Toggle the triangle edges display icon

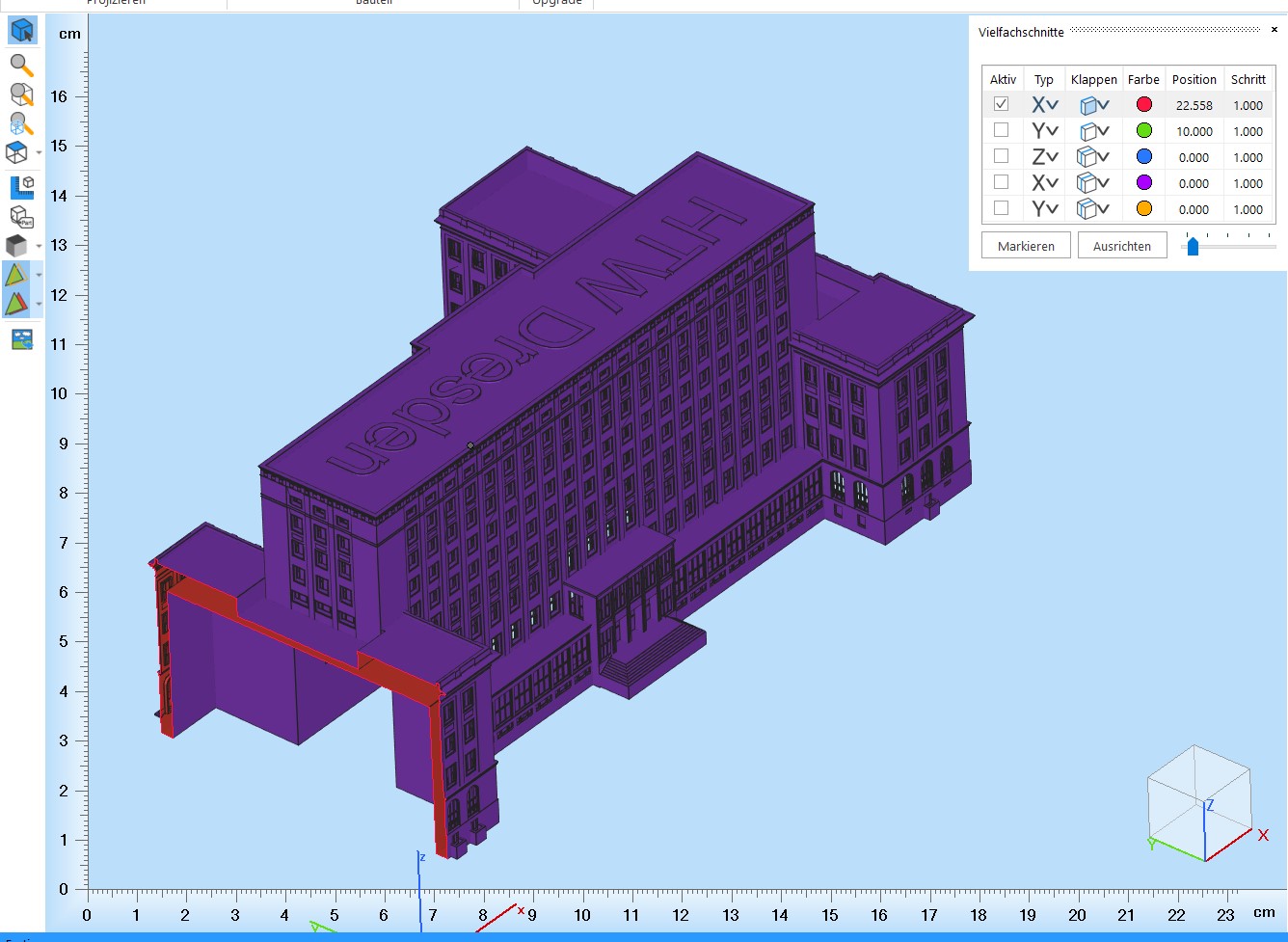[x=16, y=275]
